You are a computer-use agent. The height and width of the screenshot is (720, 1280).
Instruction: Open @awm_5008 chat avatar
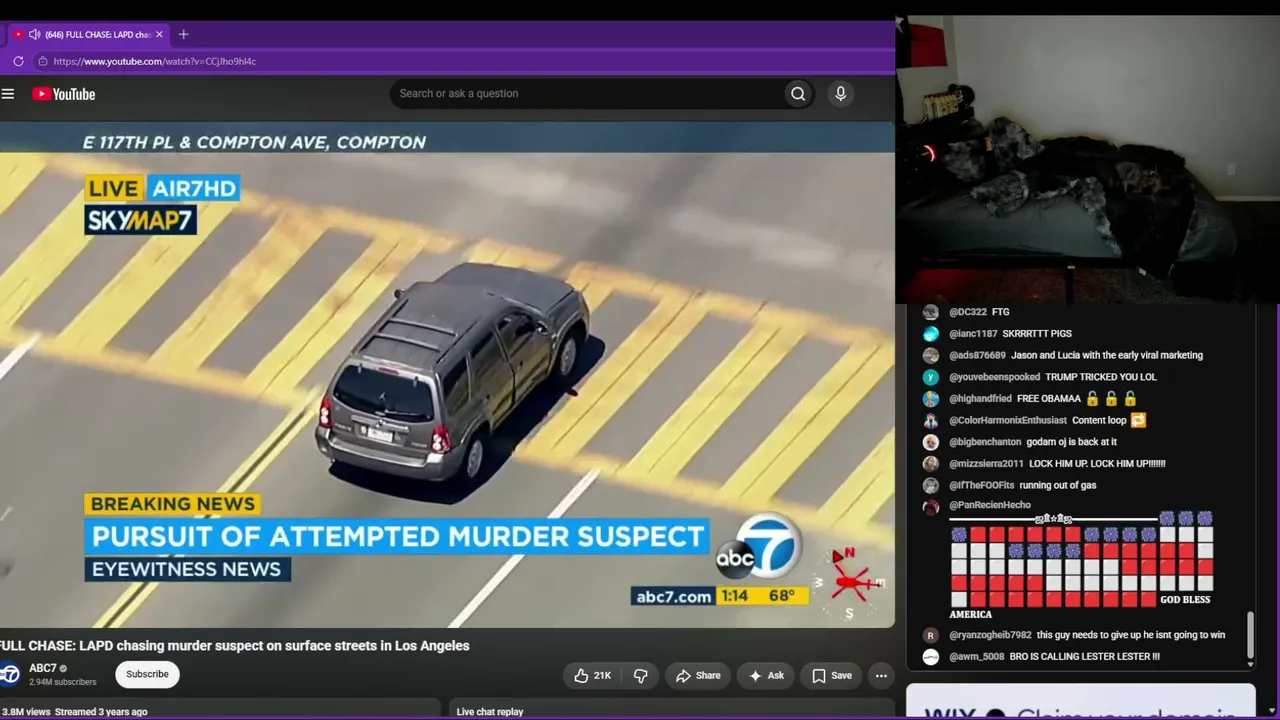931,657
